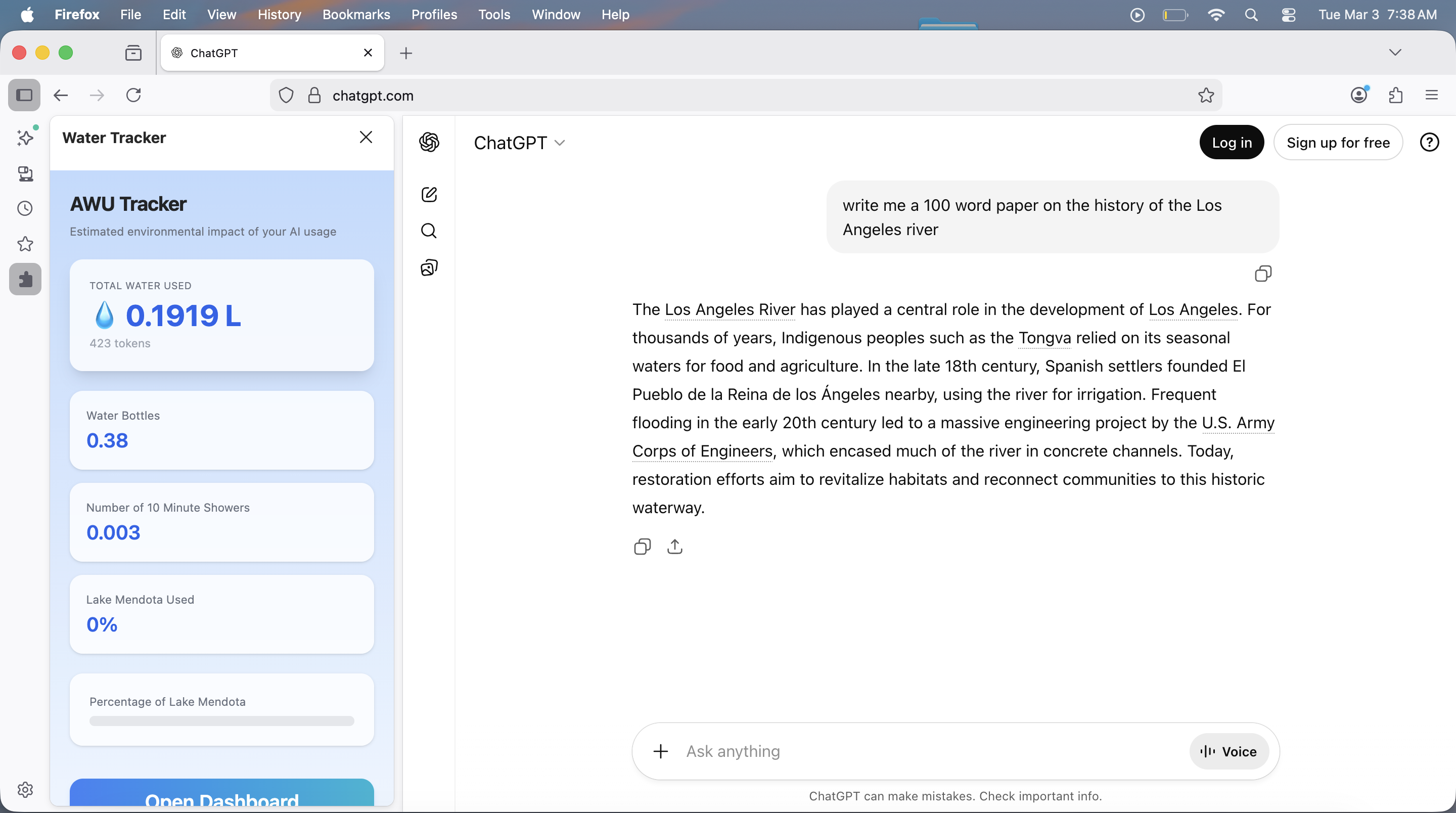1456x813 pixels.
Task: Toggle Water Tracker extension sidebar button
Action: 25,279
